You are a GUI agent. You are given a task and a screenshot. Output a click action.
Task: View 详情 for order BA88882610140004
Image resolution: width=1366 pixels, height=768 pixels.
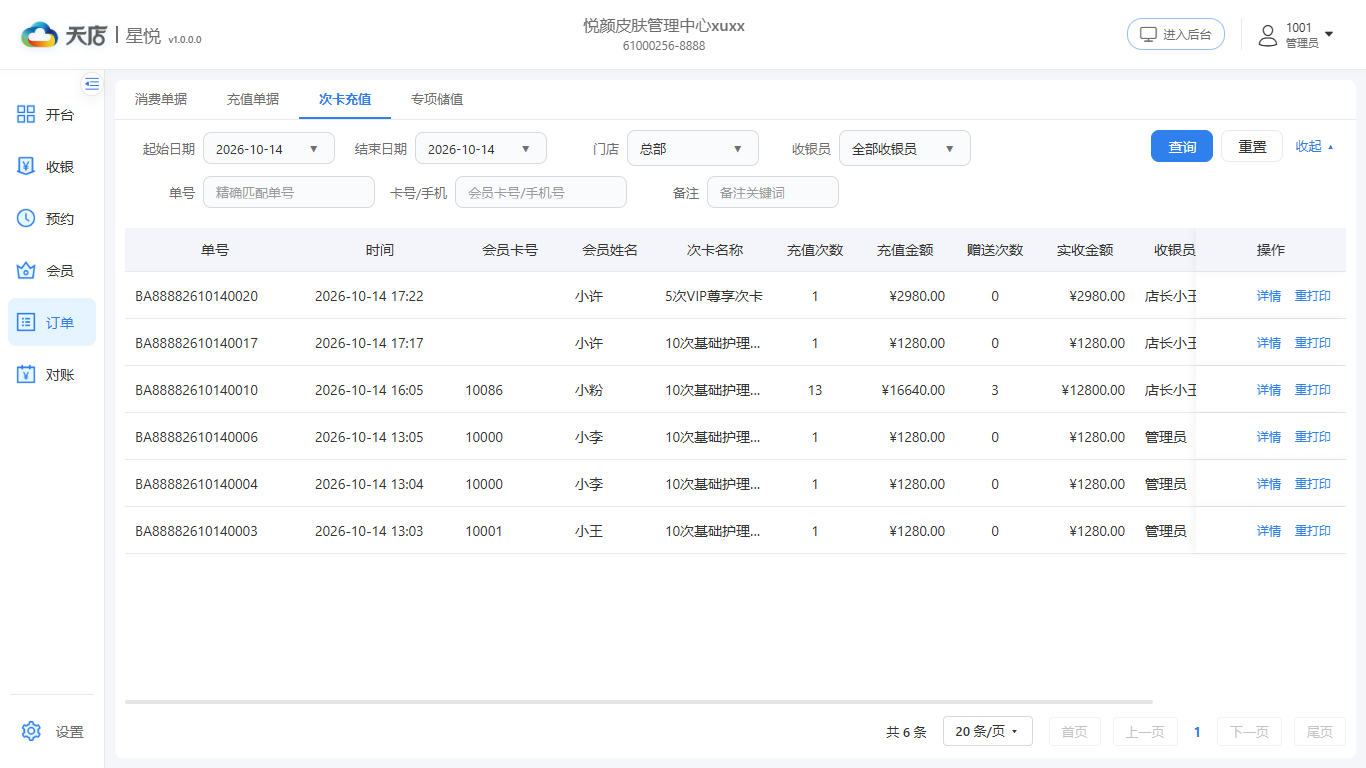coord(1269,484)
